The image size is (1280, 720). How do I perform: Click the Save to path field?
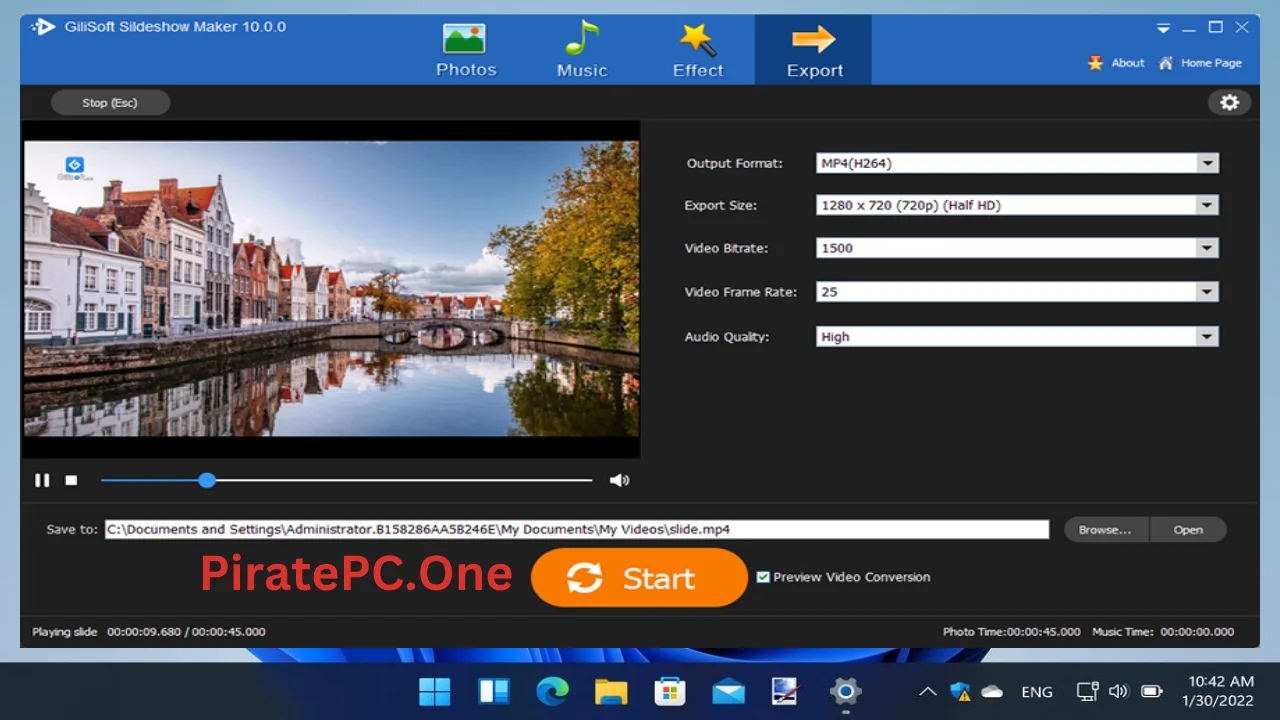577,530
